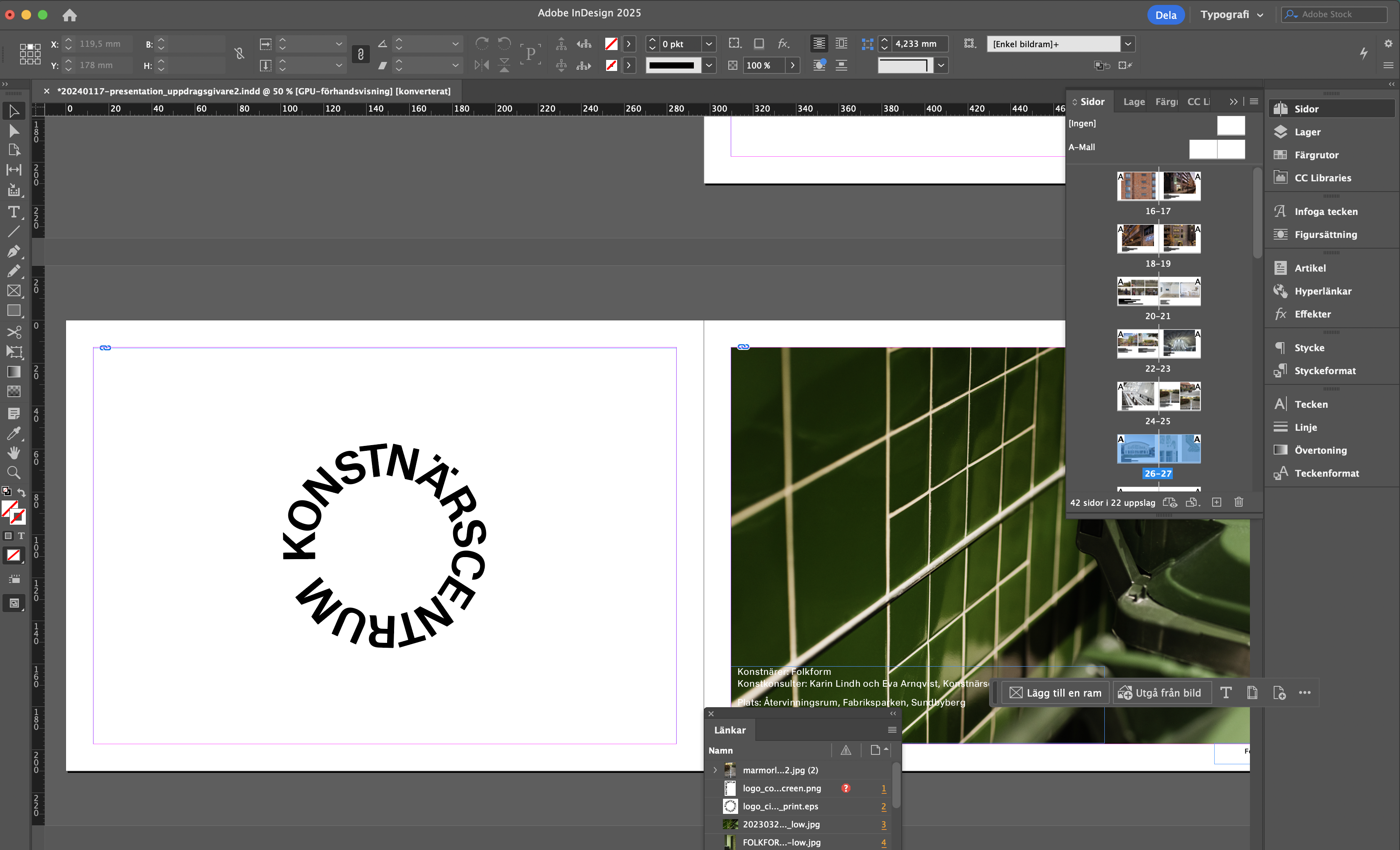Open fill color flyout arrow
This screenshot has width=1400, height=850.
point(628,44)
